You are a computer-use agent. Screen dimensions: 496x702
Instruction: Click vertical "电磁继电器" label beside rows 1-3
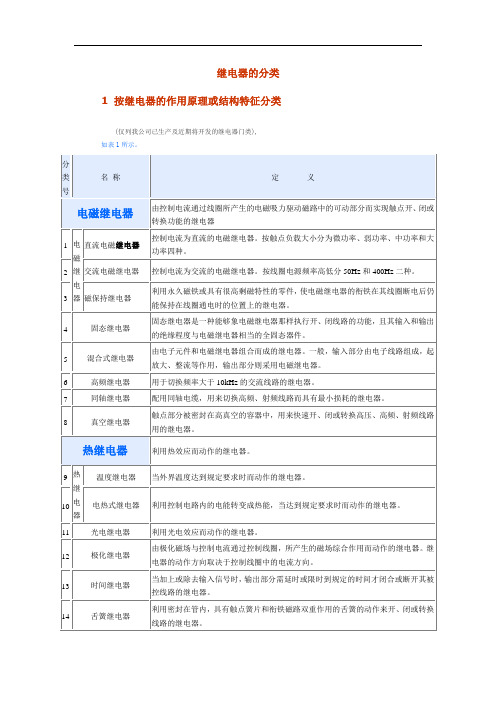[x=77, y=271]
